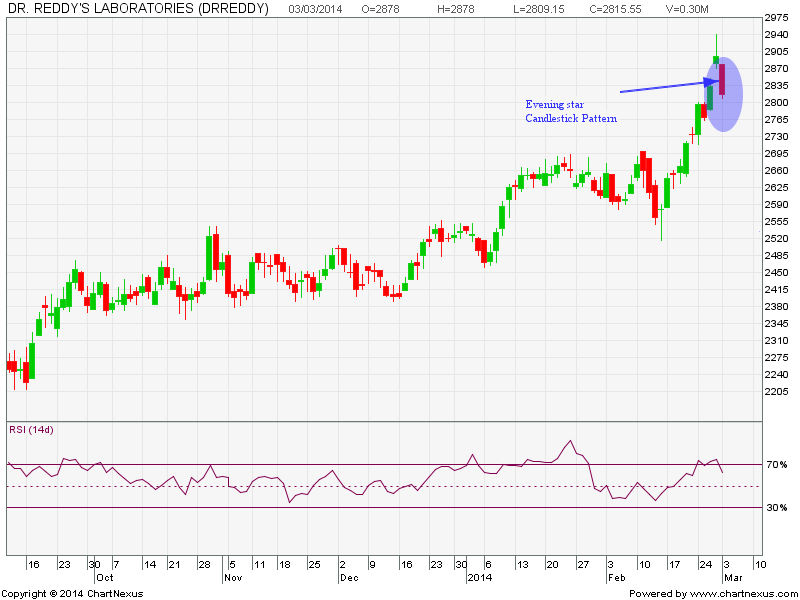
Task: Click the 11 date tick on the axis
Action: point(260,565)
